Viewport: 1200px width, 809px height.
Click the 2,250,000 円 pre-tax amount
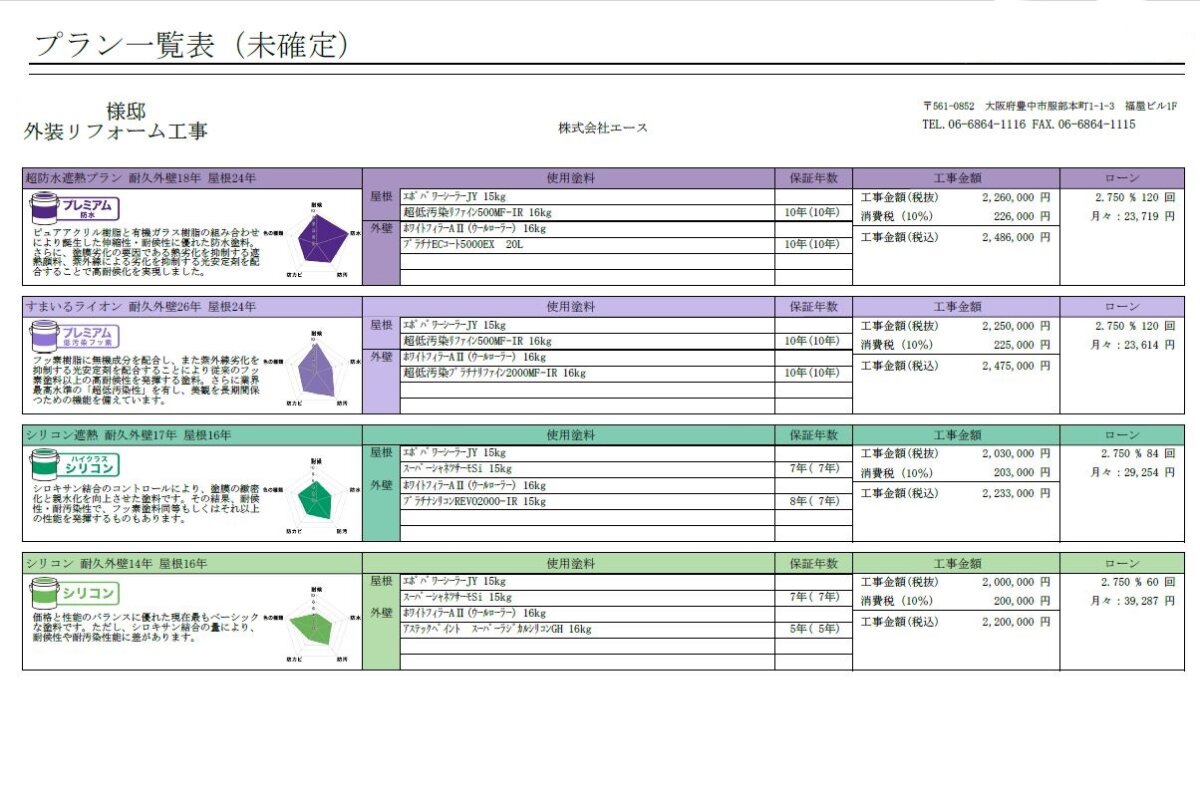[x=1016, y=325]
